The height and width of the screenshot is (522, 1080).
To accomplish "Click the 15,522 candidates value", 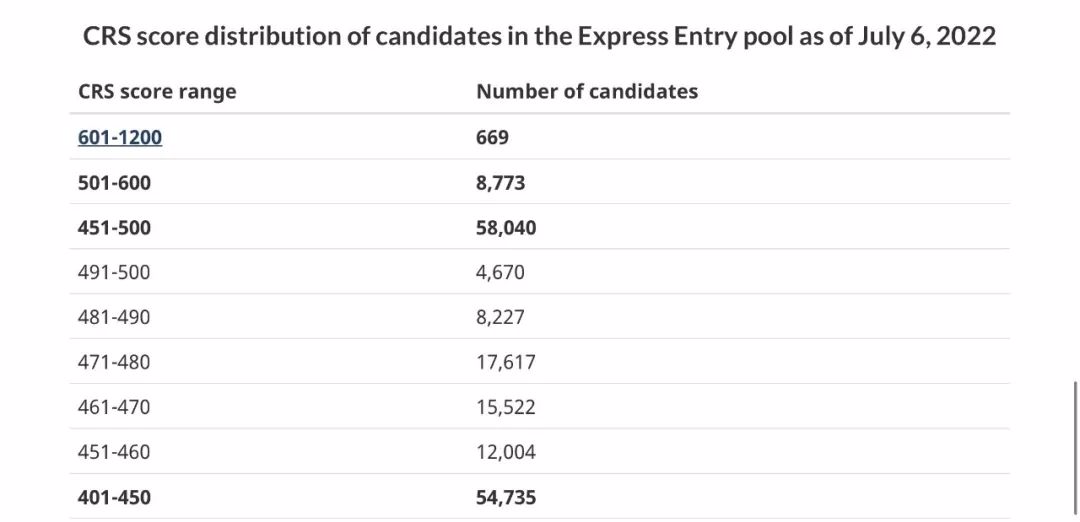I will tap(506, 408).
